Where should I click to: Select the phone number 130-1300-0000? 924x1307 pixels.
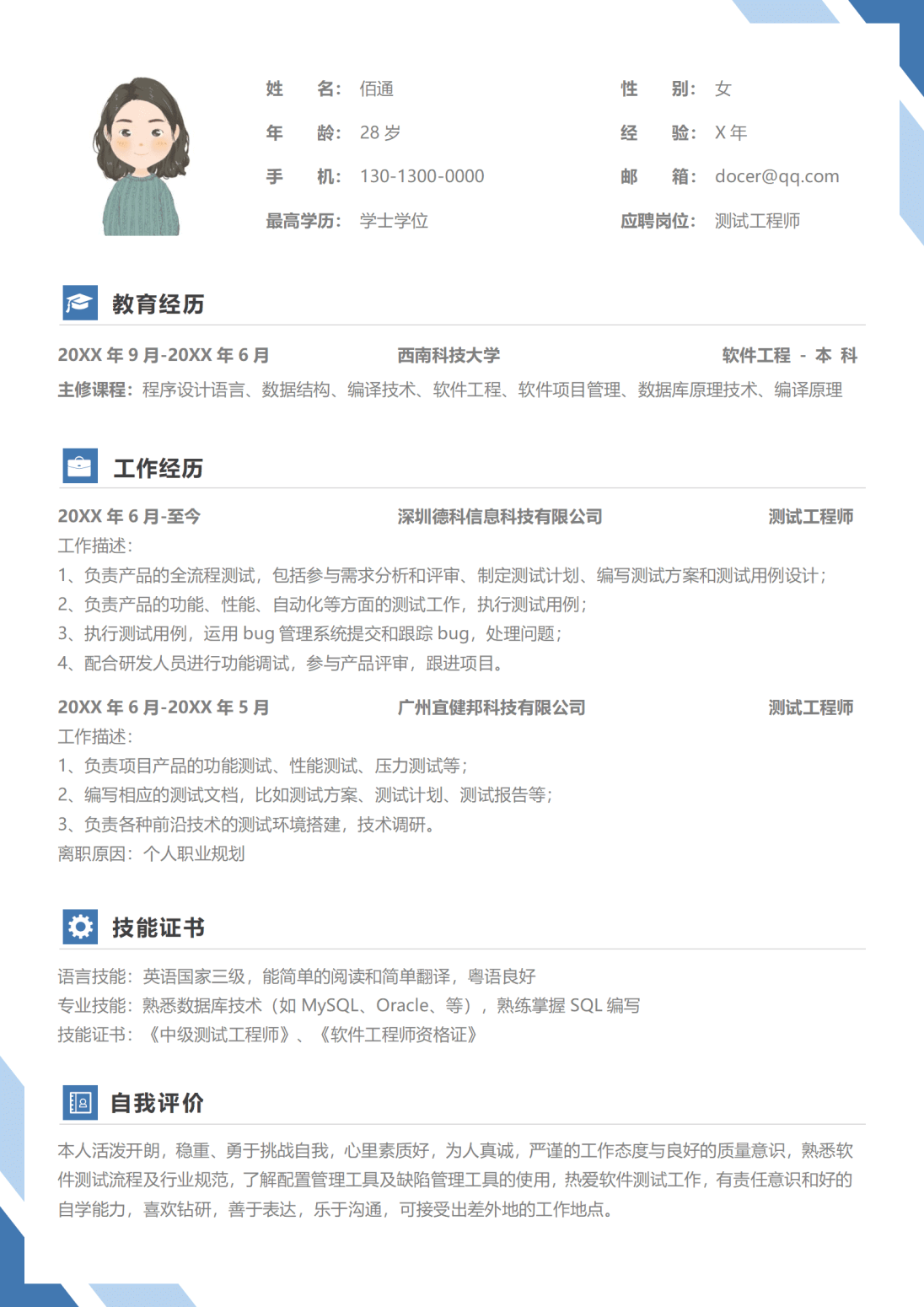(x=422, y=176)
